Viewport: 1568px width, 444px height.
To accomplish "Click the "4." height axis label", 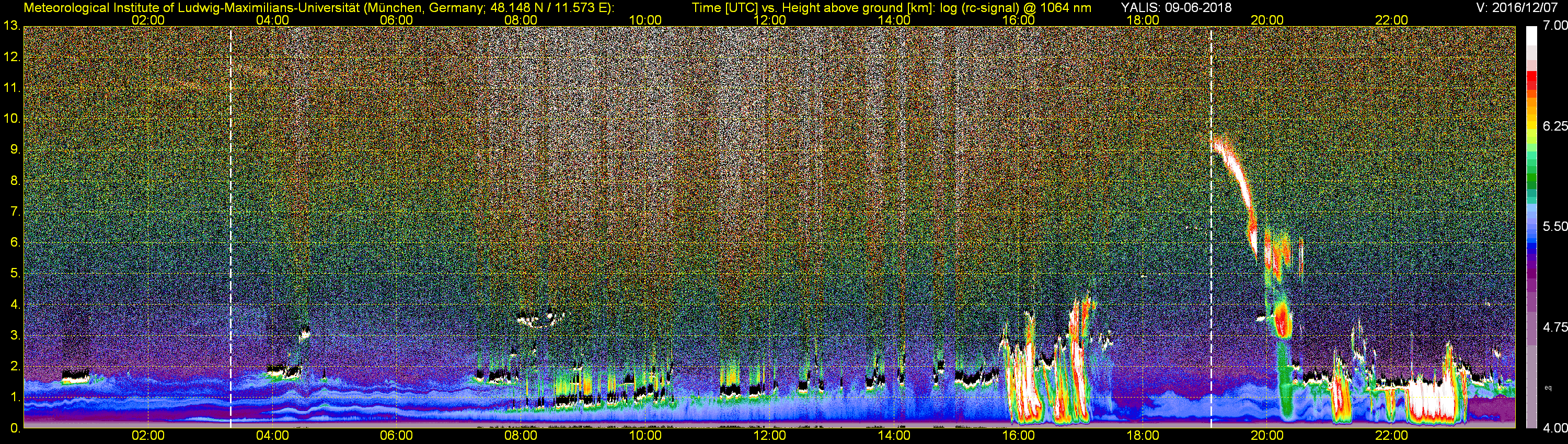I will [x=15, y=305].
